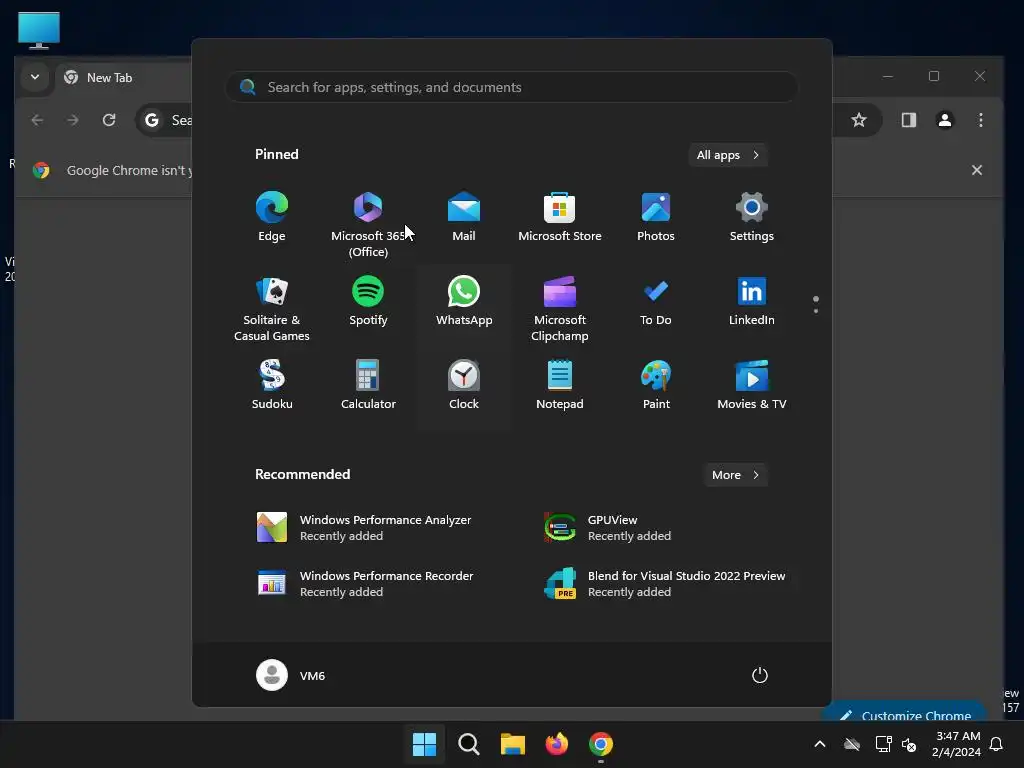This screenshot has width=1024, height=768.
Task: Open the notifications bell
Action: point(997,744)
